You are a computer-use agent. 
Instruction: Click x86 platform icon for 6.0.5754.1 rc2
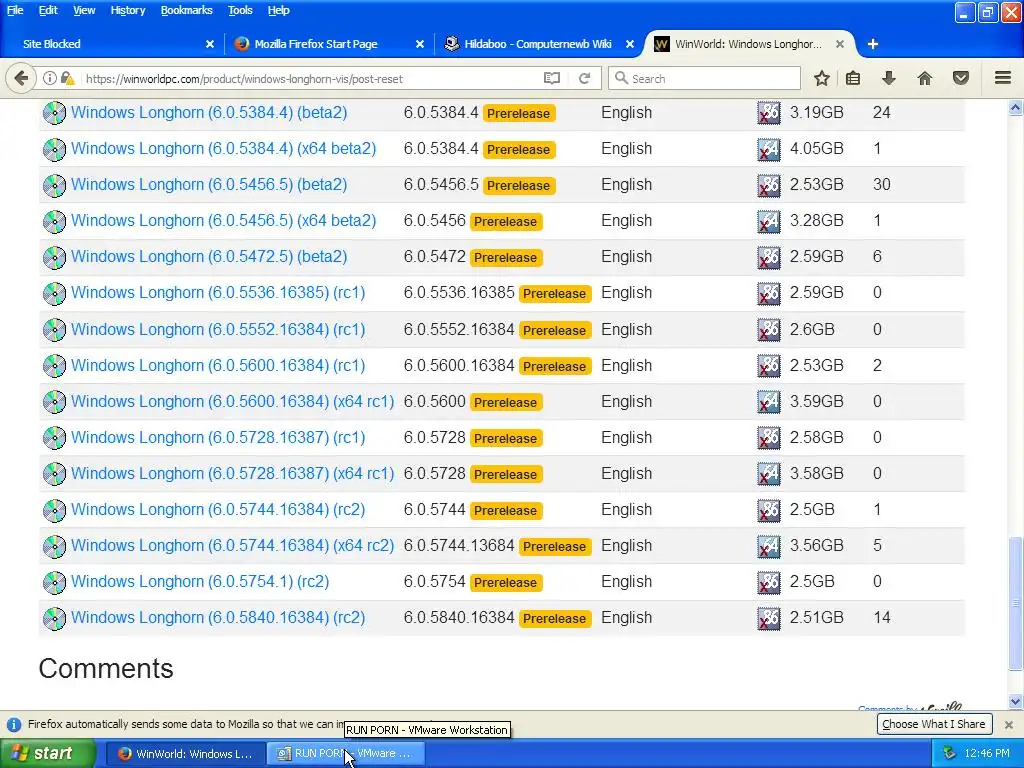coord(769,582)
